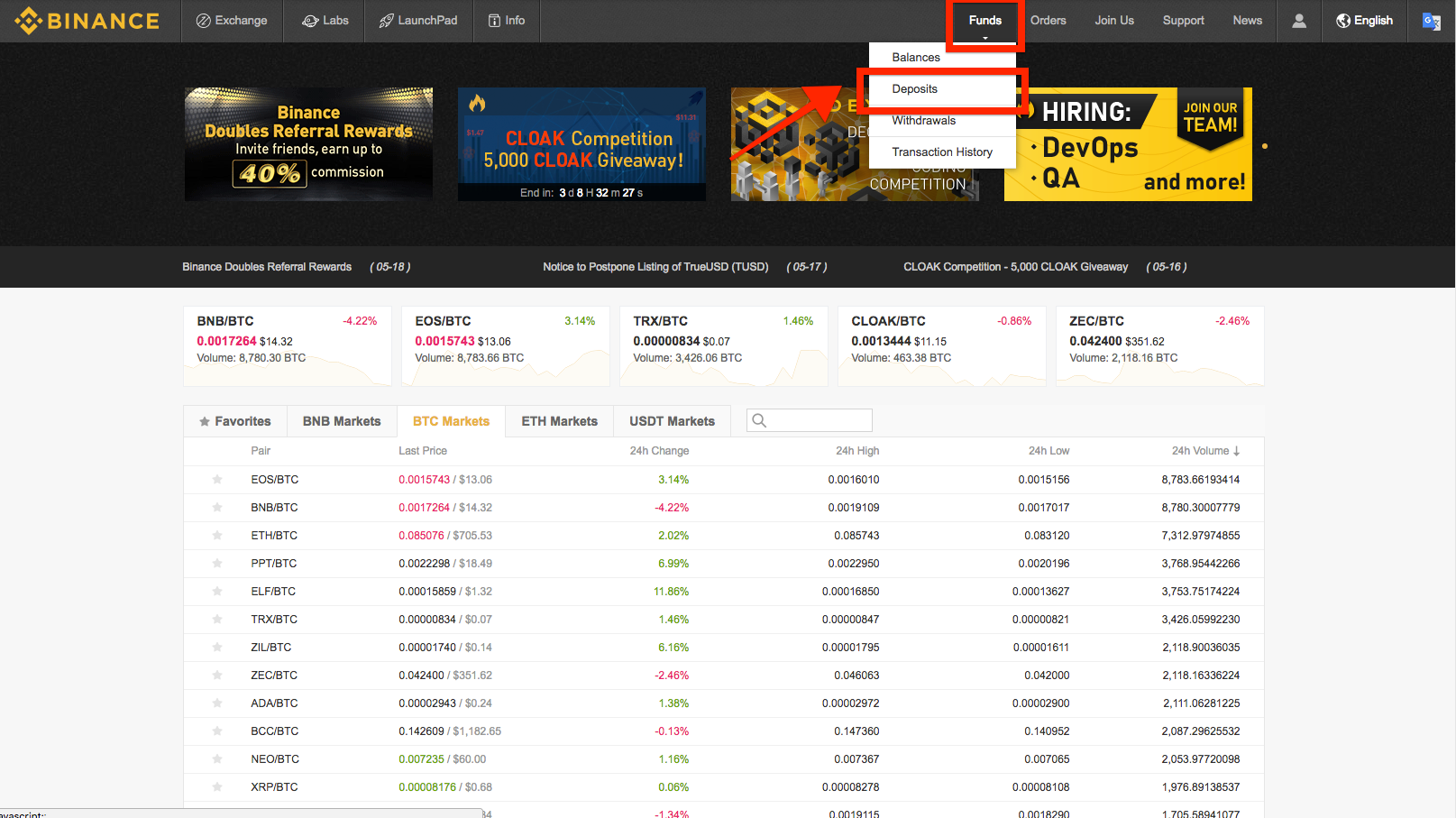Image resolution: width=1456 pixels, height=818 pixels.
Task: Open the Info menu
Action: [x=506, y=21]
